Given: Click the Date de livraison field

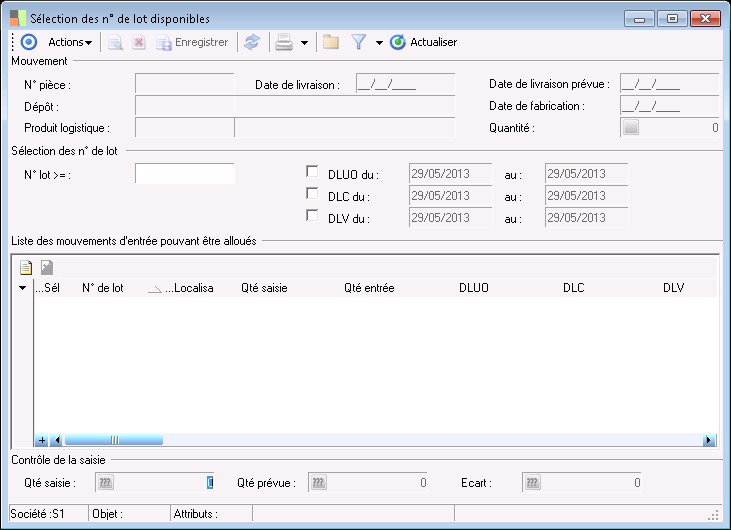Looking at the screenshot, I should click(x=405, y=84).
